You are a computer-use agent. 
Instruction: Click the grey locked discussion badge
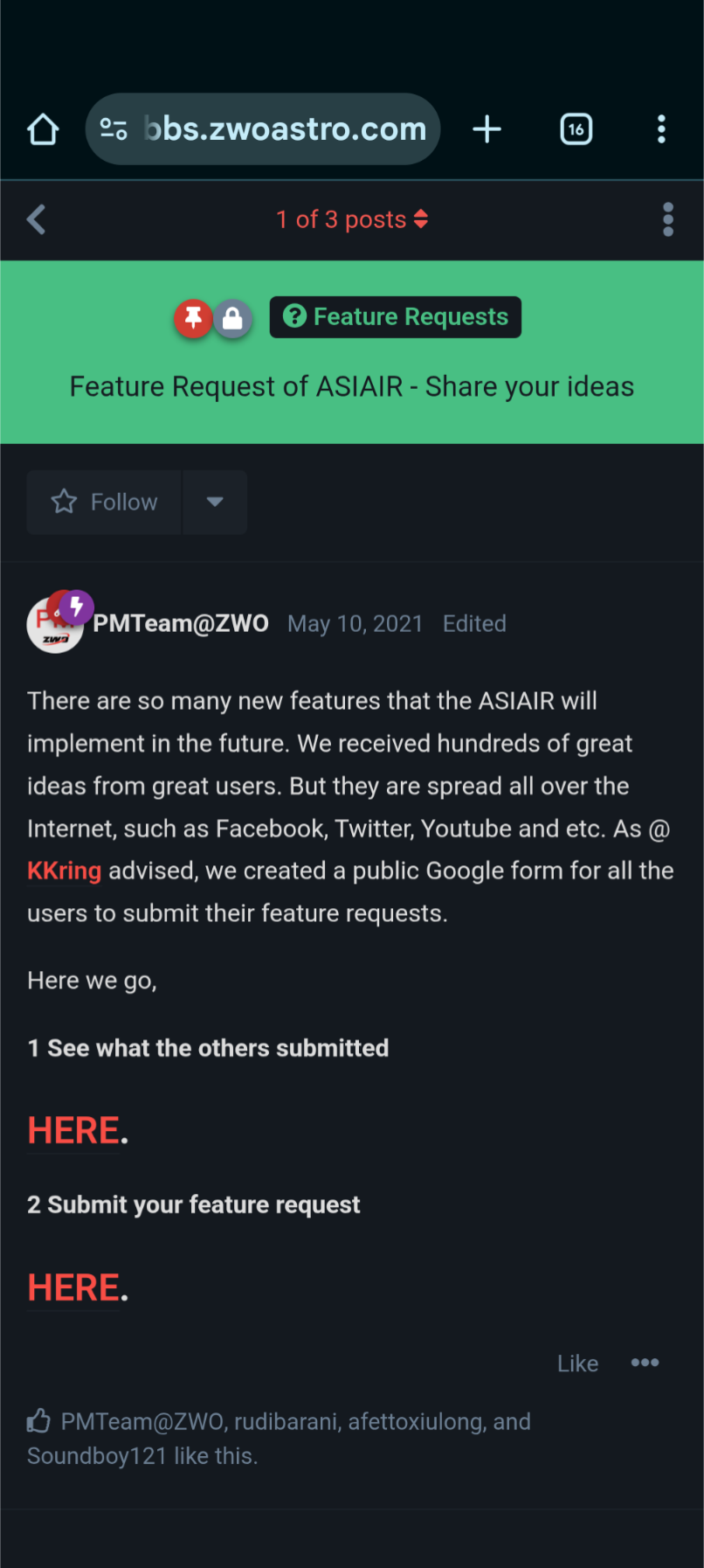[x=232, y=318]
